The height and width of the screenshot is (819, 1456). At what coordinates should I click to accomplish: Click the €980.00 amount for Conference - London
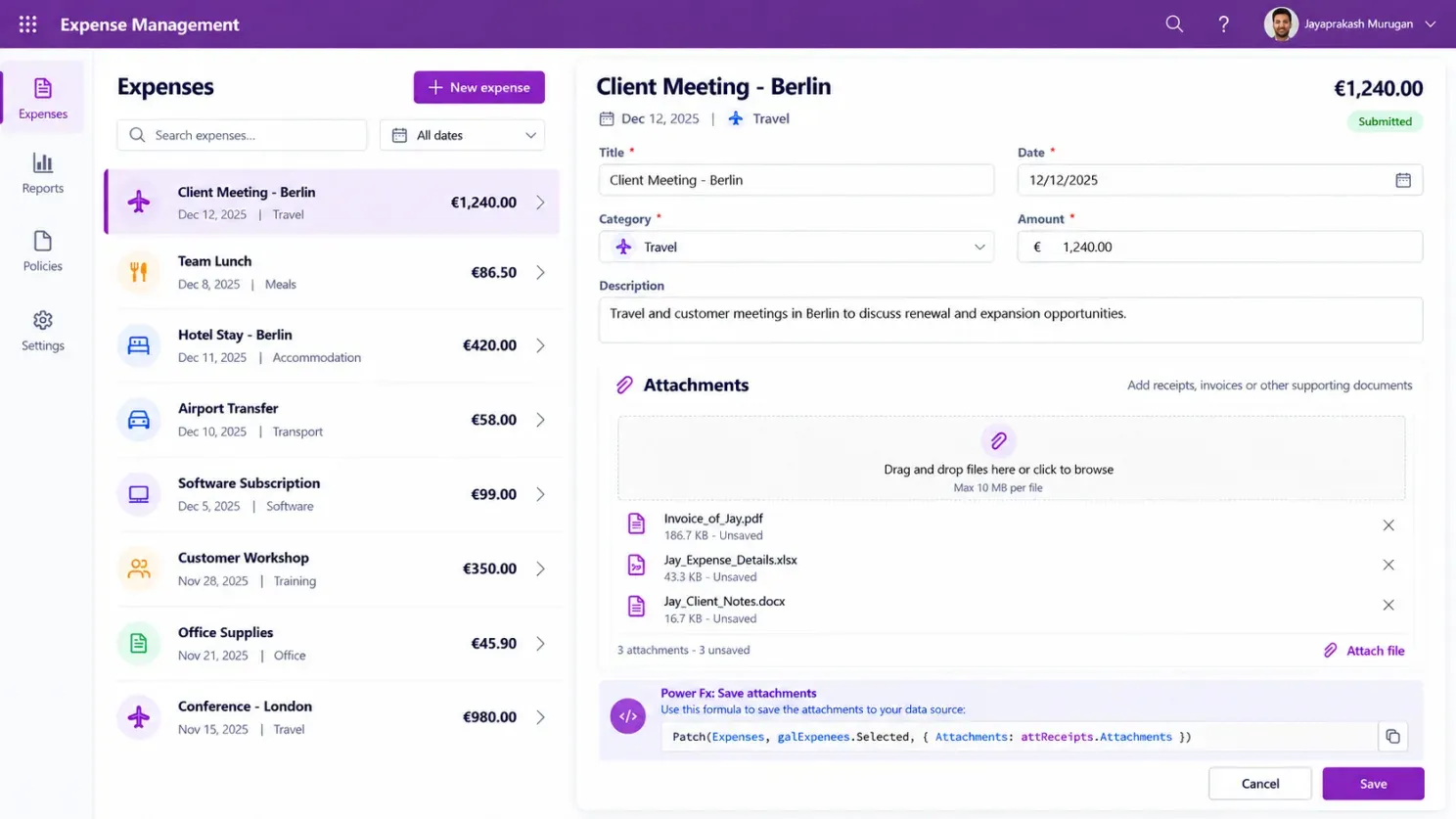coord(489,717)
